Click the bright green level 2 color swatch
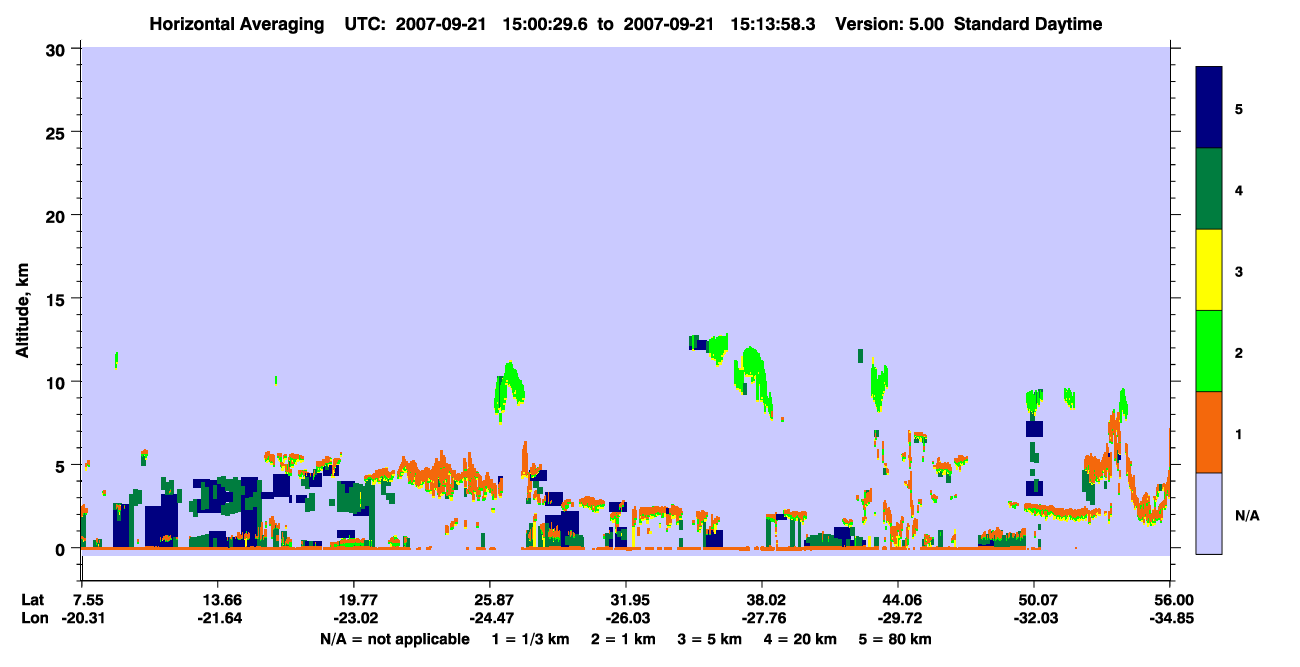 [x=1209, y=350]
